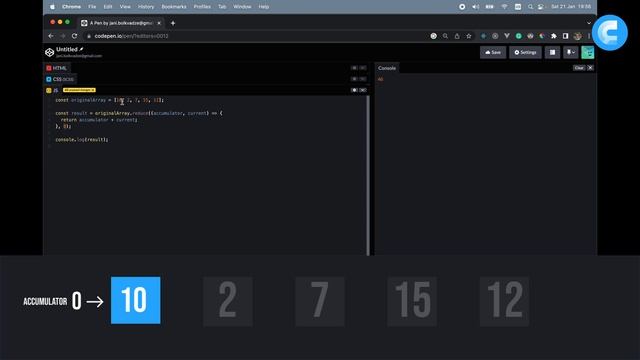Open the HTML panel settings gear

[x=354, y=68]
